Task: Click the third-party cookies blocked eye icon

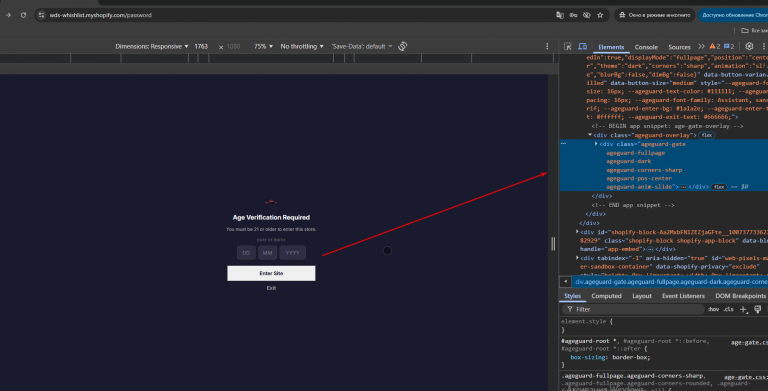Action: (587, 15)
